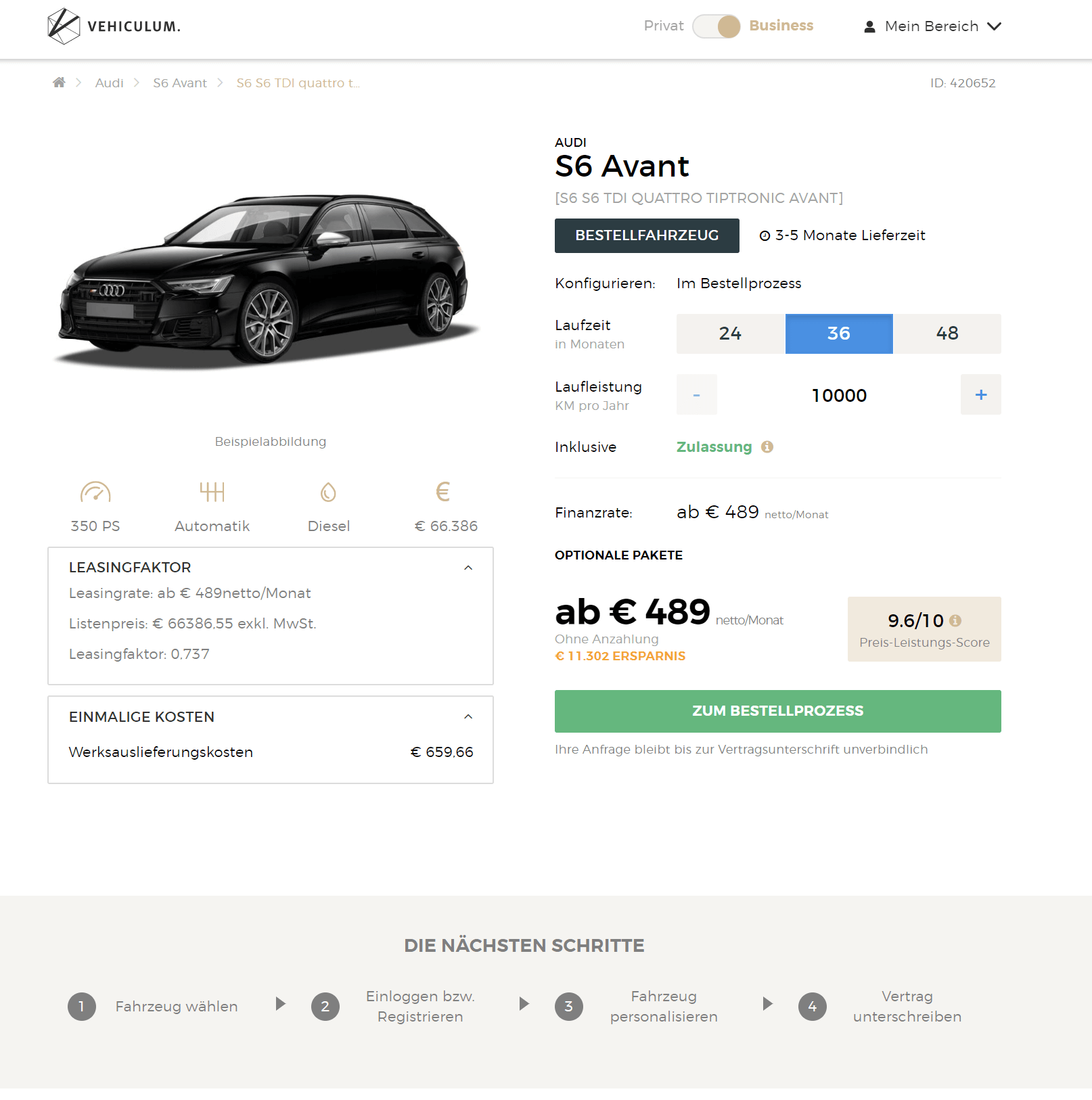Click the euro price icon above 66.386

443,492
